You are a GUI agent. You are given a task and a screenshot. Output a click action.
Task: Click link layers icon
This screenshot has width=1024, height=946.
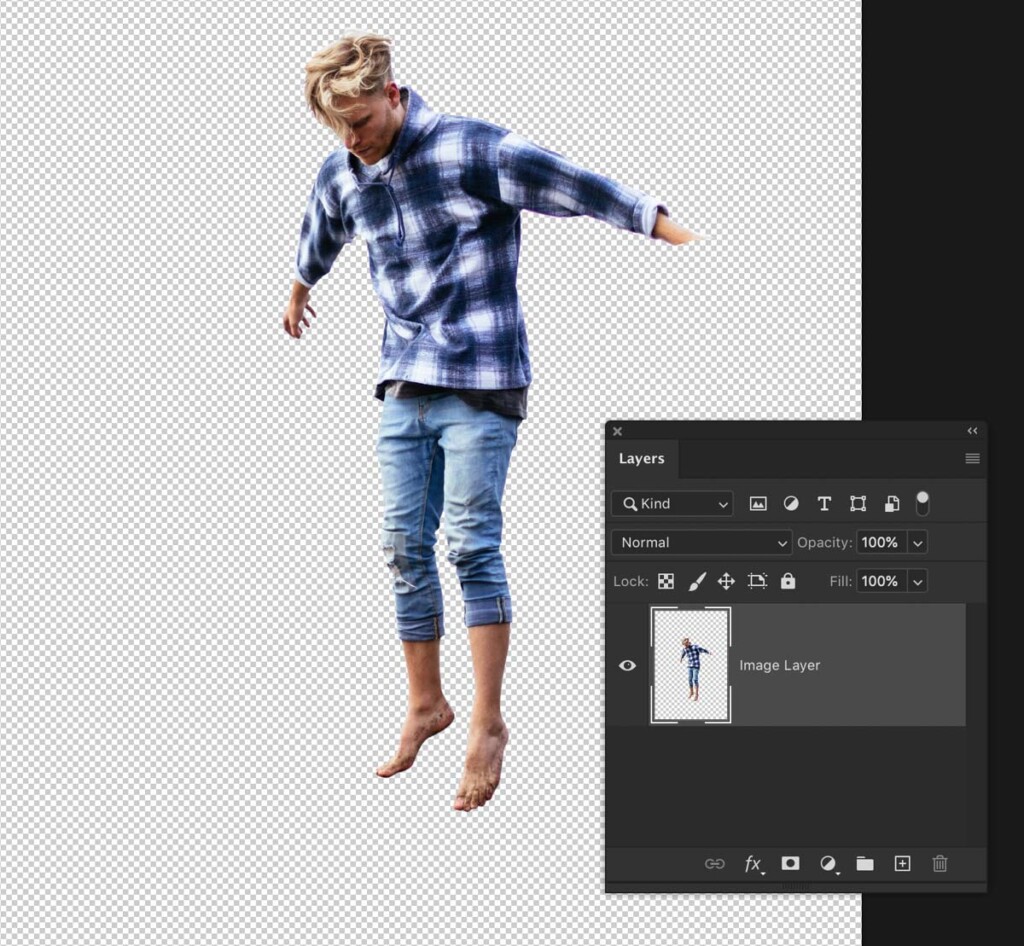(x=714, y=864)
